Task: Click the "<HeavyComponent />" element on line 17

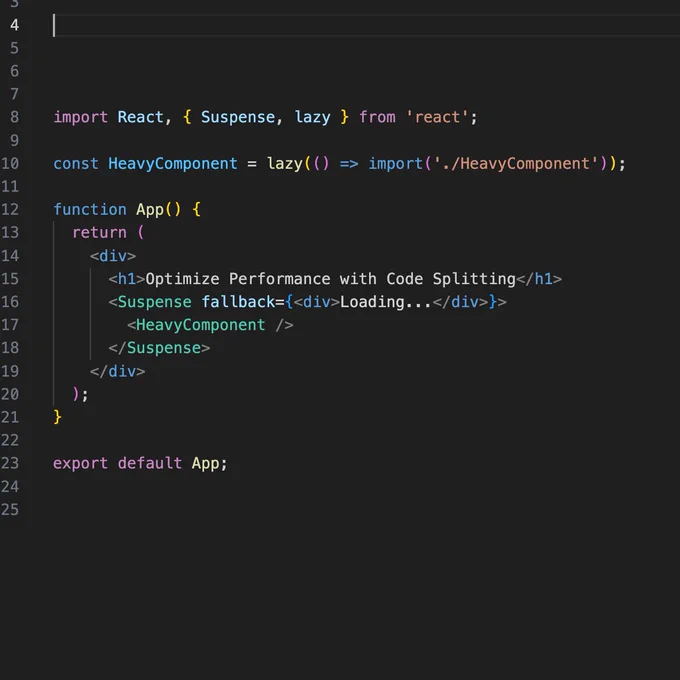Action: point(210,325)
